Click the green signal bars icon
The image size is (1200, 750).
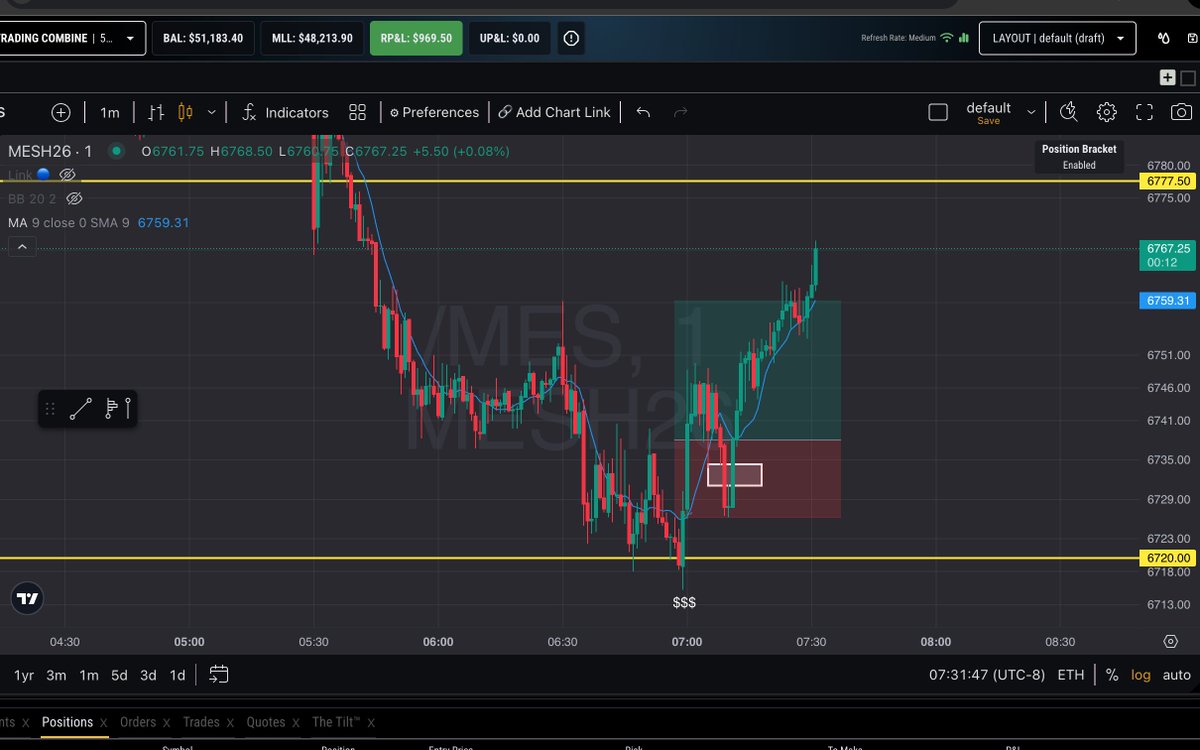pos(964,38)
